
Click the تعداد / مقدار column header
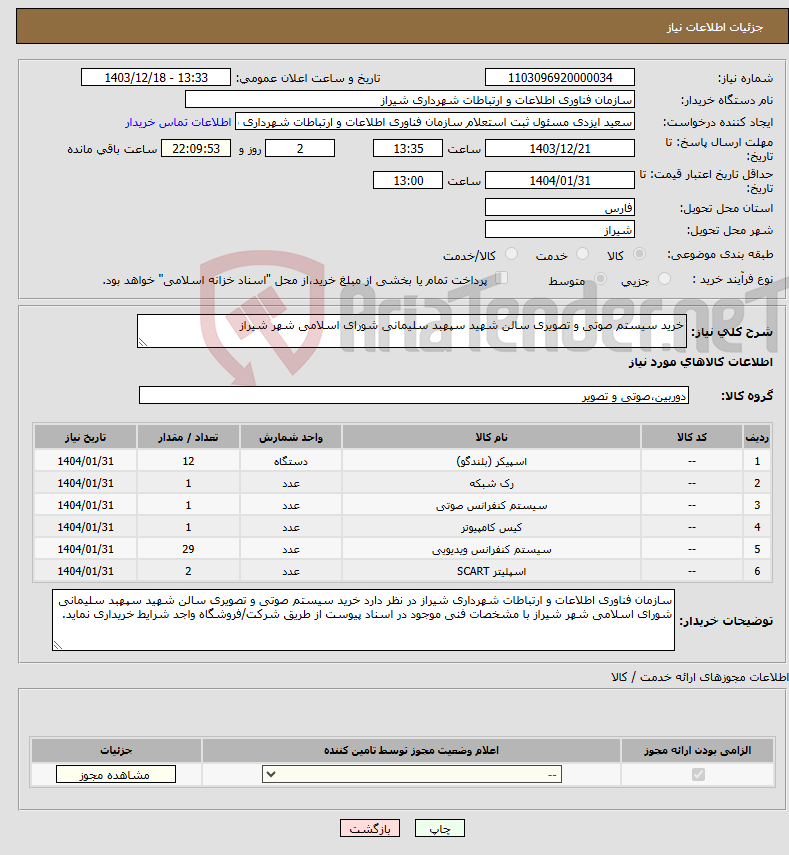[x=188, y=437]
